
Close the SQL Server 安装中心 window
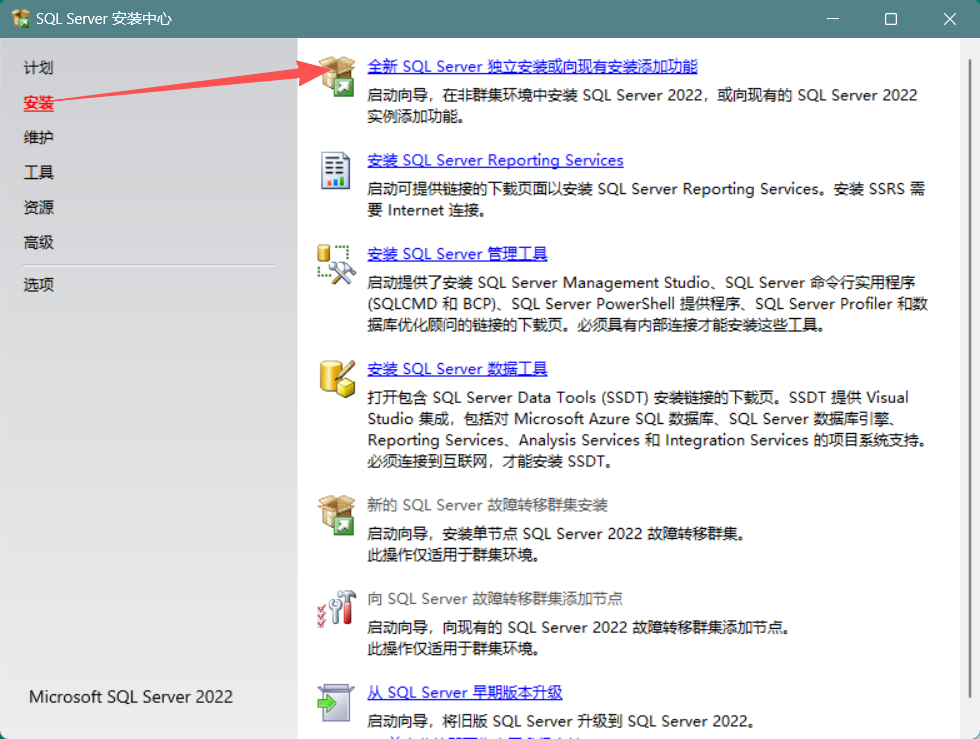tap(950, 19)
